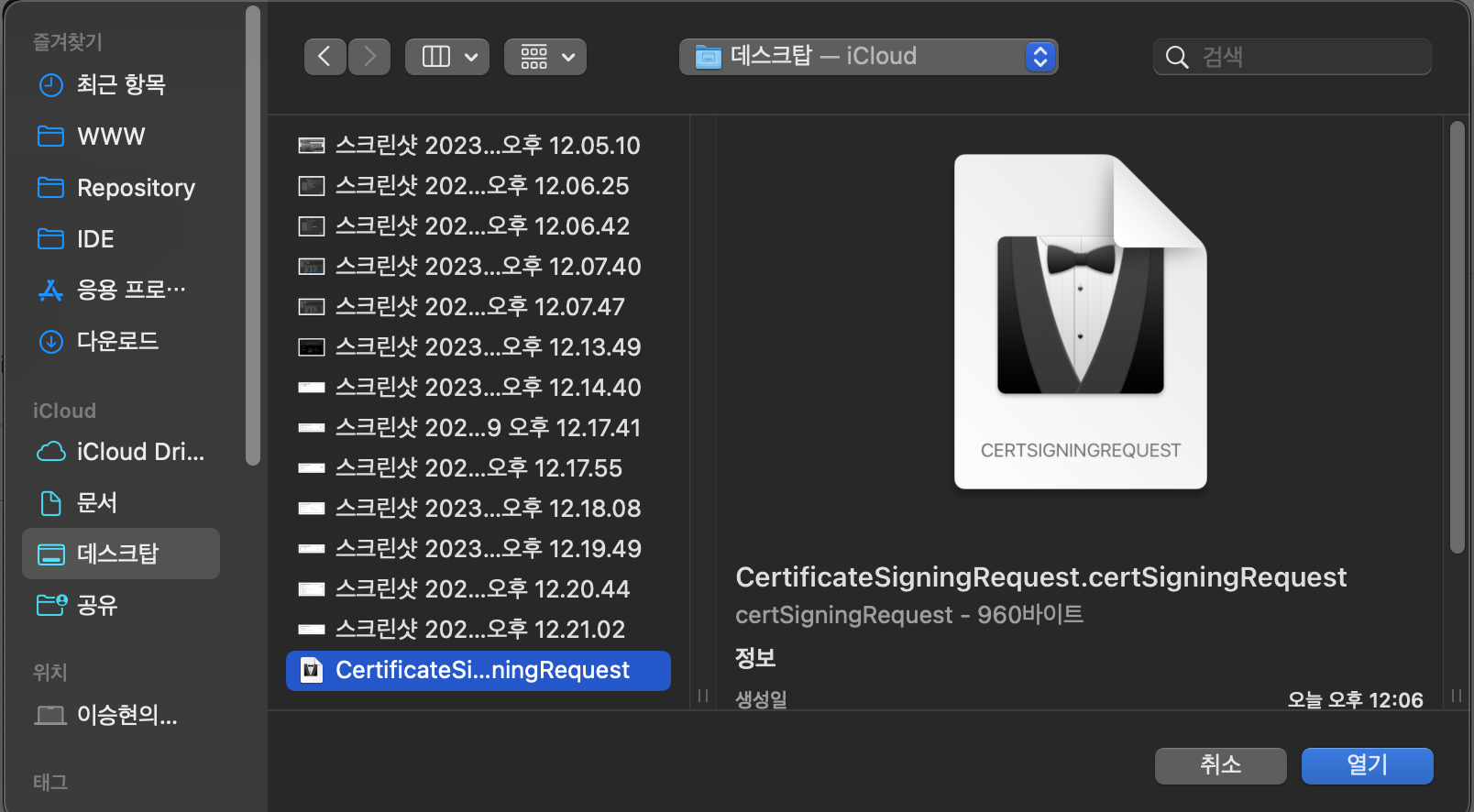
Task: Go forward with the right chevron button
Action: point(369,57)
